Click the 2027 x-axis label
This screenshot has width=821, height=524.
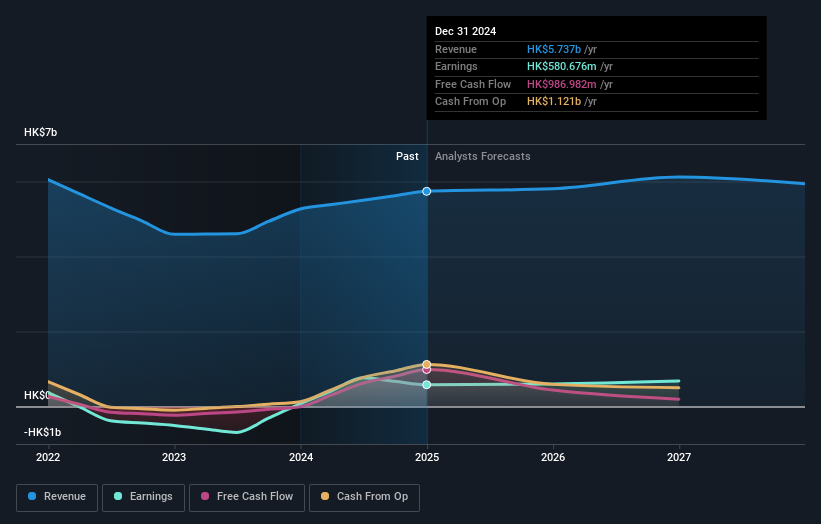[679, 457]
